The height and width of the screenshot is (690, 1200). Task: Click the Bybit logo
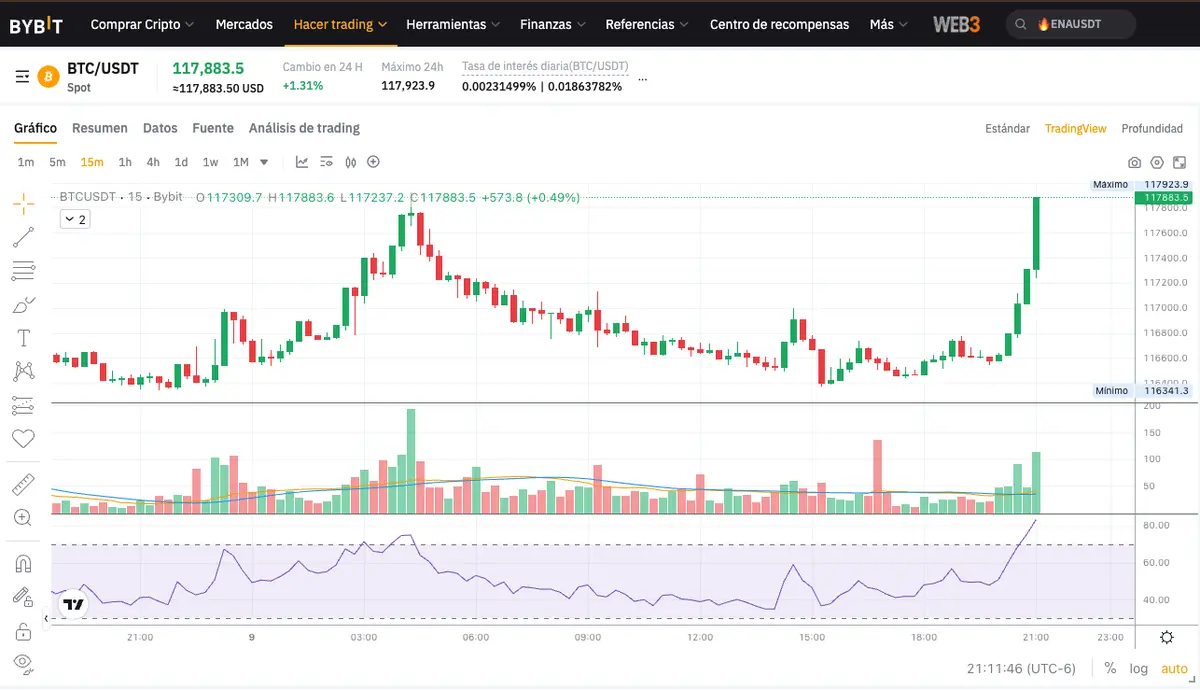tap(36, 24)
